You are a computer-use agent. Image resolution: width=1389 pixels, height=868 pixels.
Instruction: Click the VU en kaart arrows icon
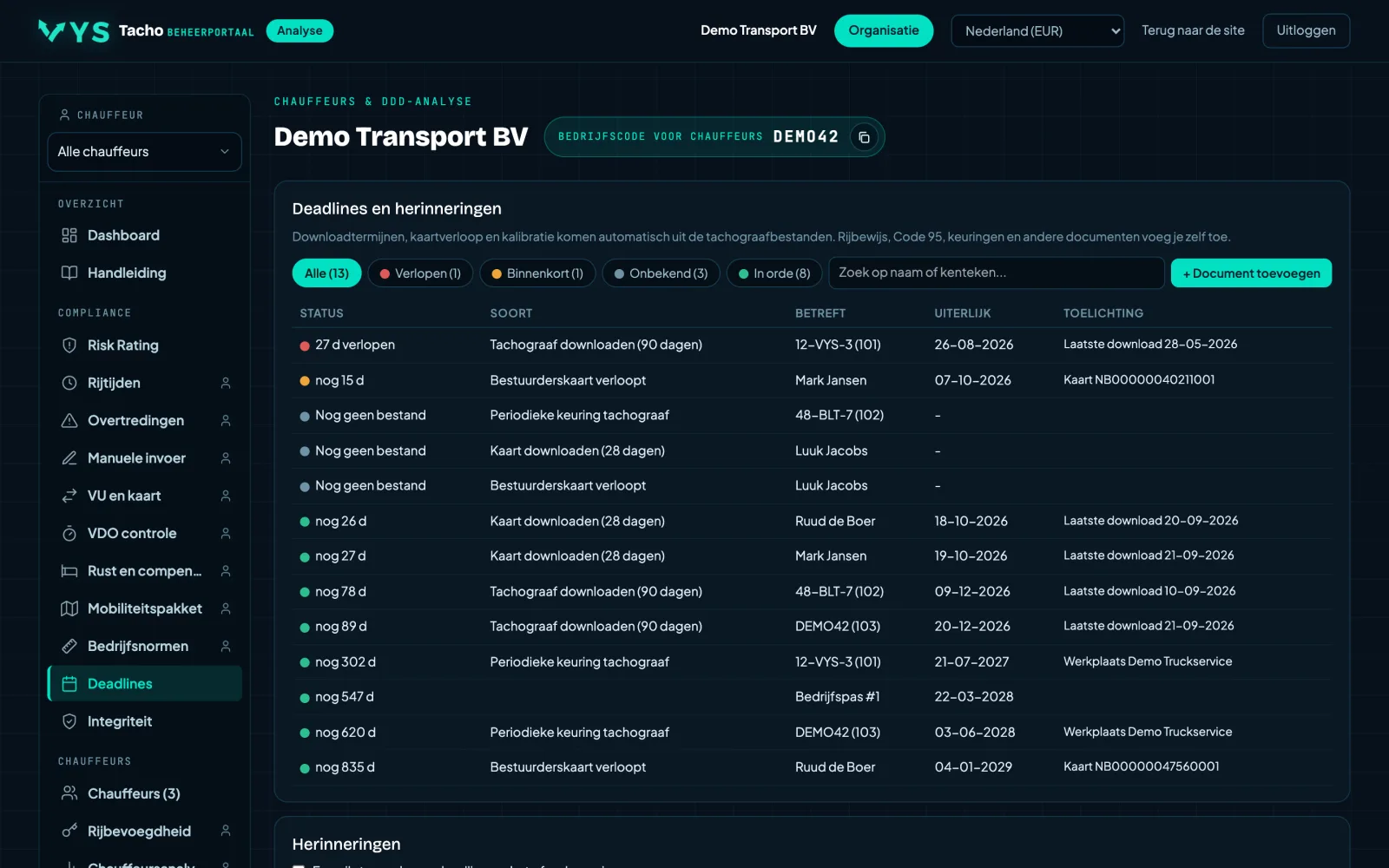(x=69, y=496)
